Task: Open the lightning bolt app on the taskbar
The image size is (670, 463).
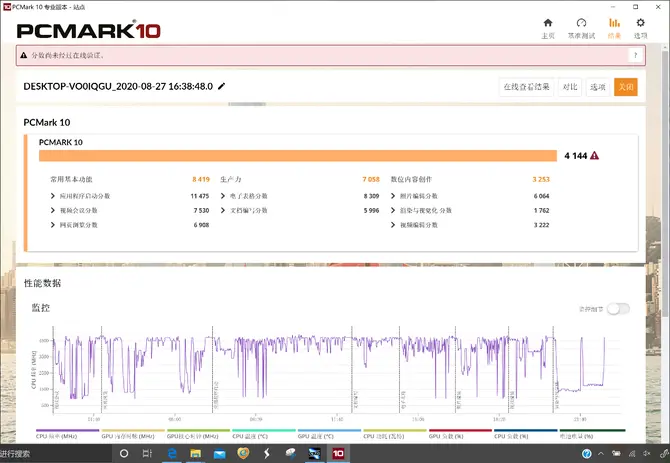Action: (267, 453)
